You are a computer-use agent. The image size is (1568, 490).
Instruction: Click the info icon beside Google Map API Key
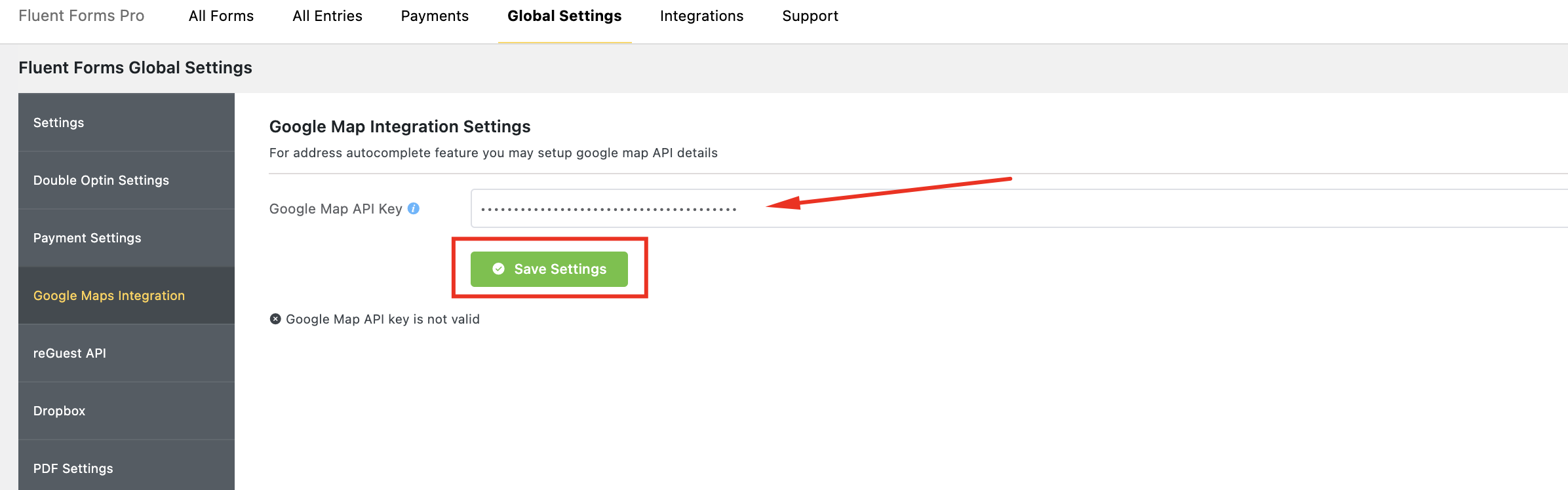click(414, 208)
